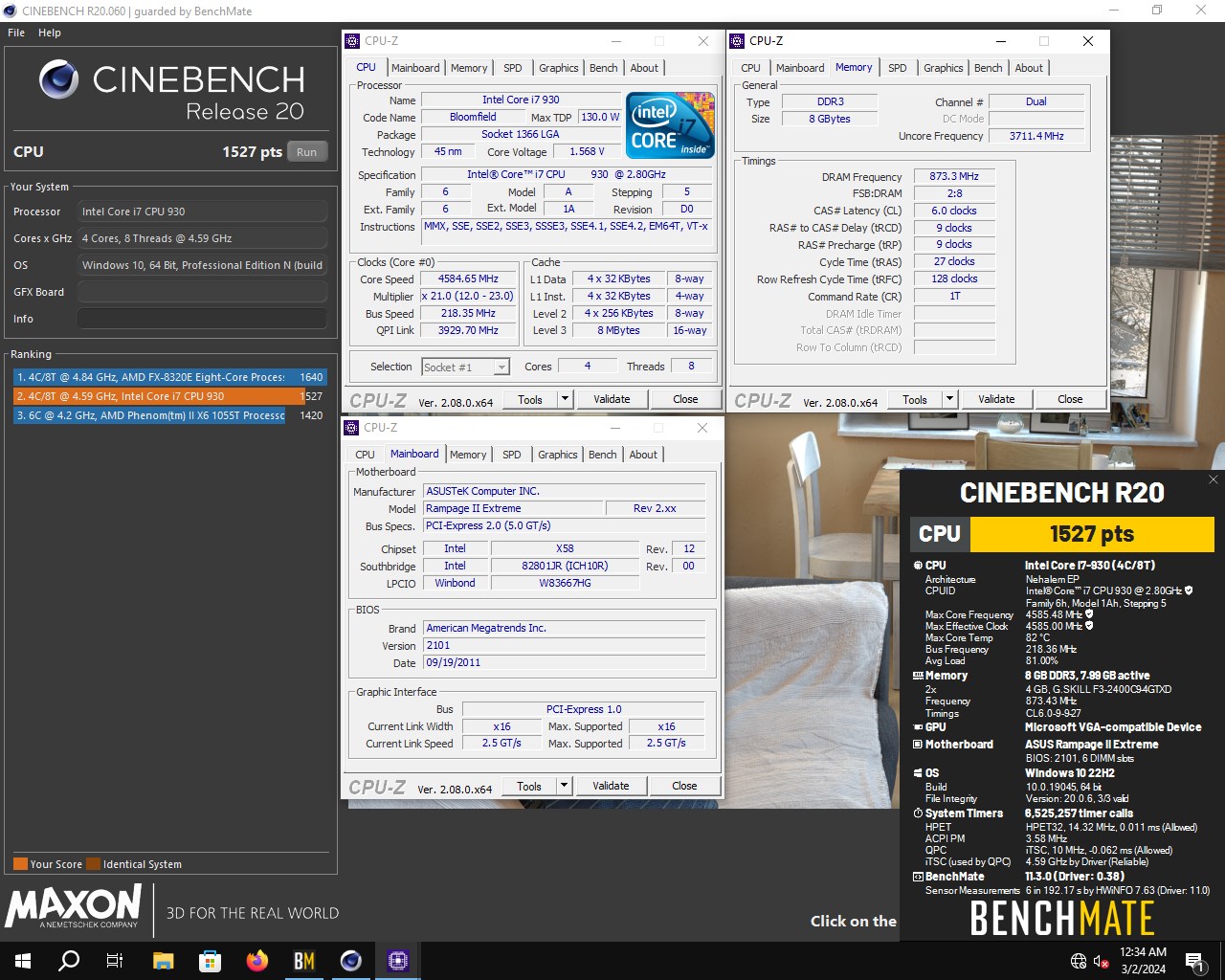This screenshot has height=980, width=1225.
Task: Click the Cinebench logo sphere icon
Action: pos(58,79)
